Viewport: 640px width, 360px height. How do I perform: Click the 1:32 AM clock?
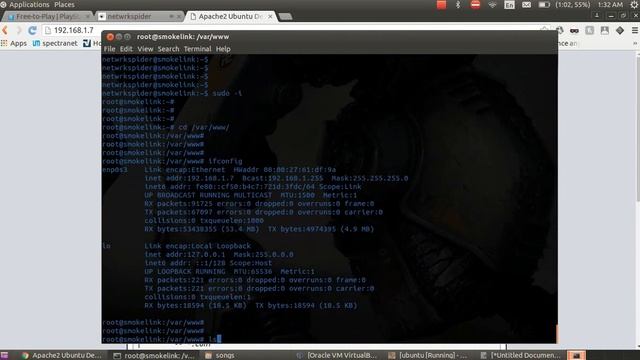coord(610,5)
